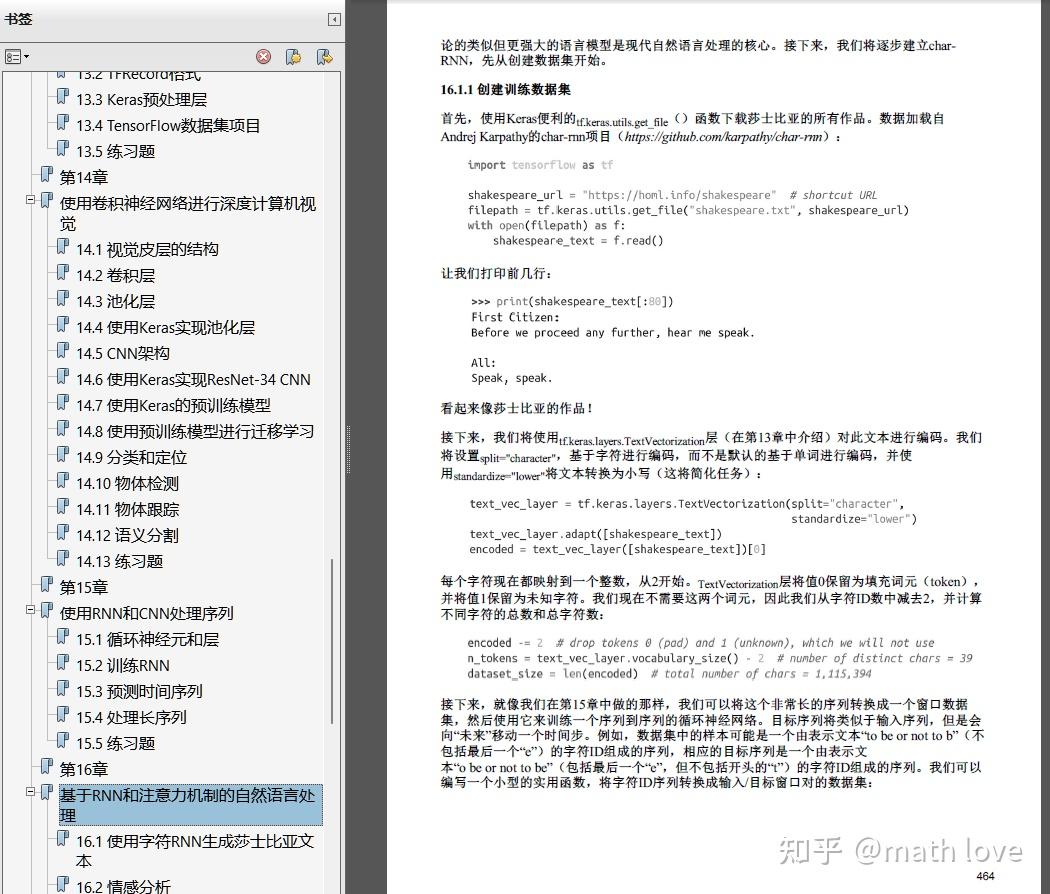Click the bookmark icon beside 16.2 情感分析

61,884
